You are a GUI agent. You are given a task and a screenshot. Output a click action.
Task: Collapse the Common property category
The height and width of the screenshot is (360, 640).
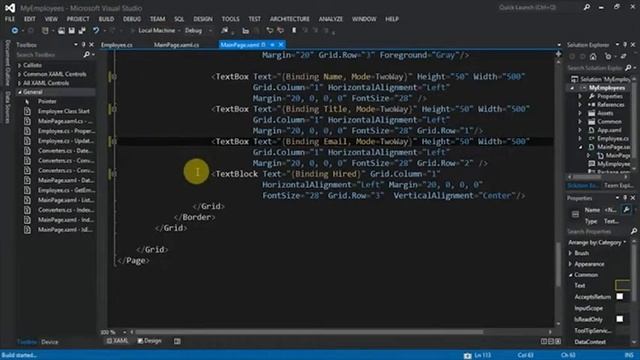[x=571, y=275]
